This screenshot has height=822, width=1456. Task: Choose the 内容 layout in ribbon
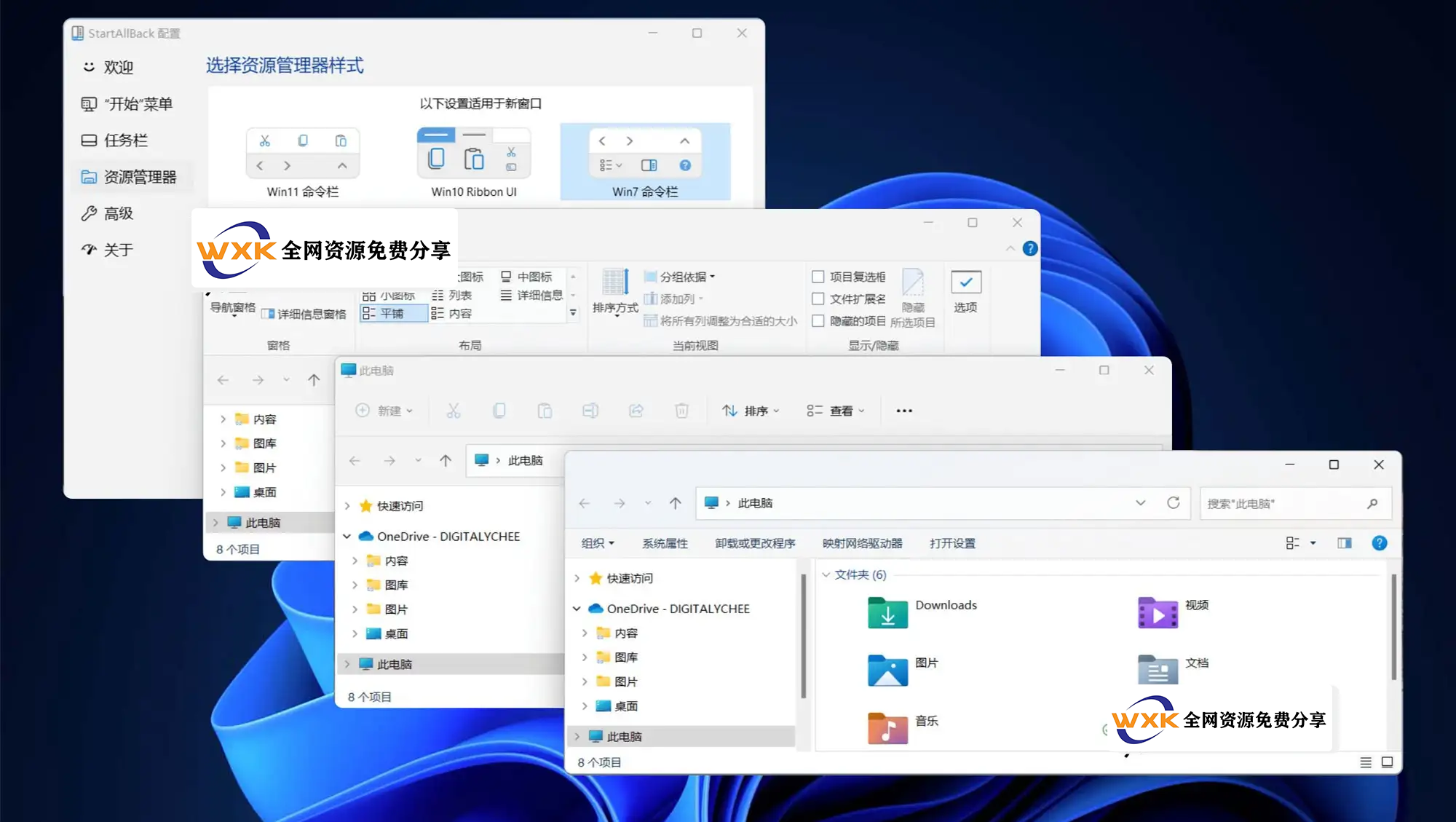click(451, 314)
